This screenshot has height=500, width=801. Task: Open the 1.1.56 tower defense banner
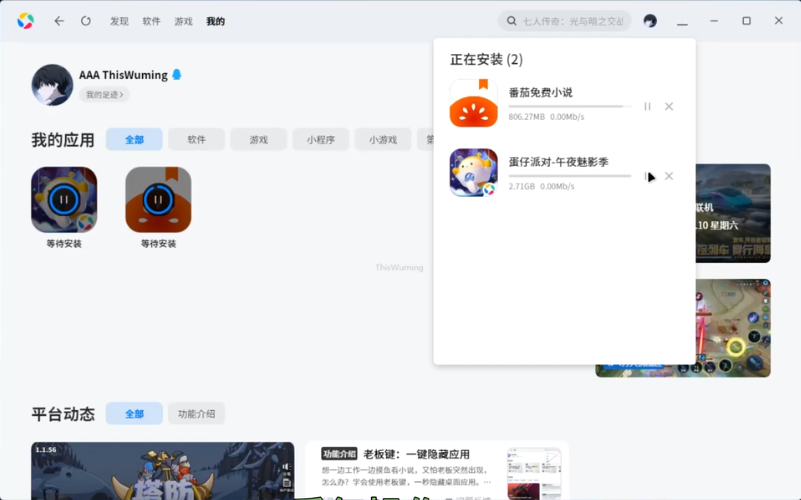point(162,471)
